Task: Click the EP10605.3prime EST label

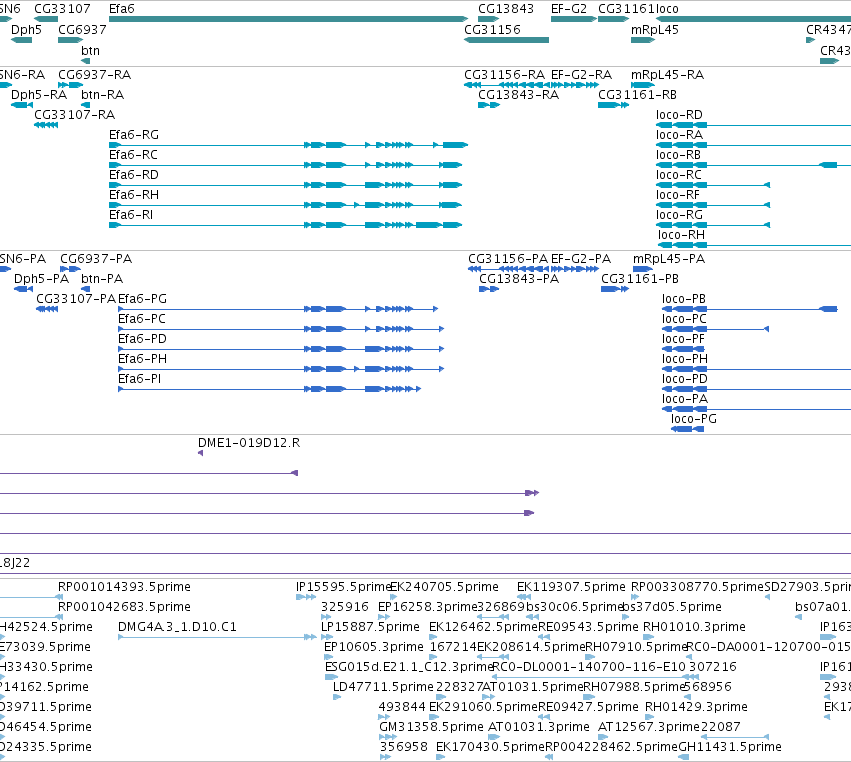Action: click(x=373, y=646)
